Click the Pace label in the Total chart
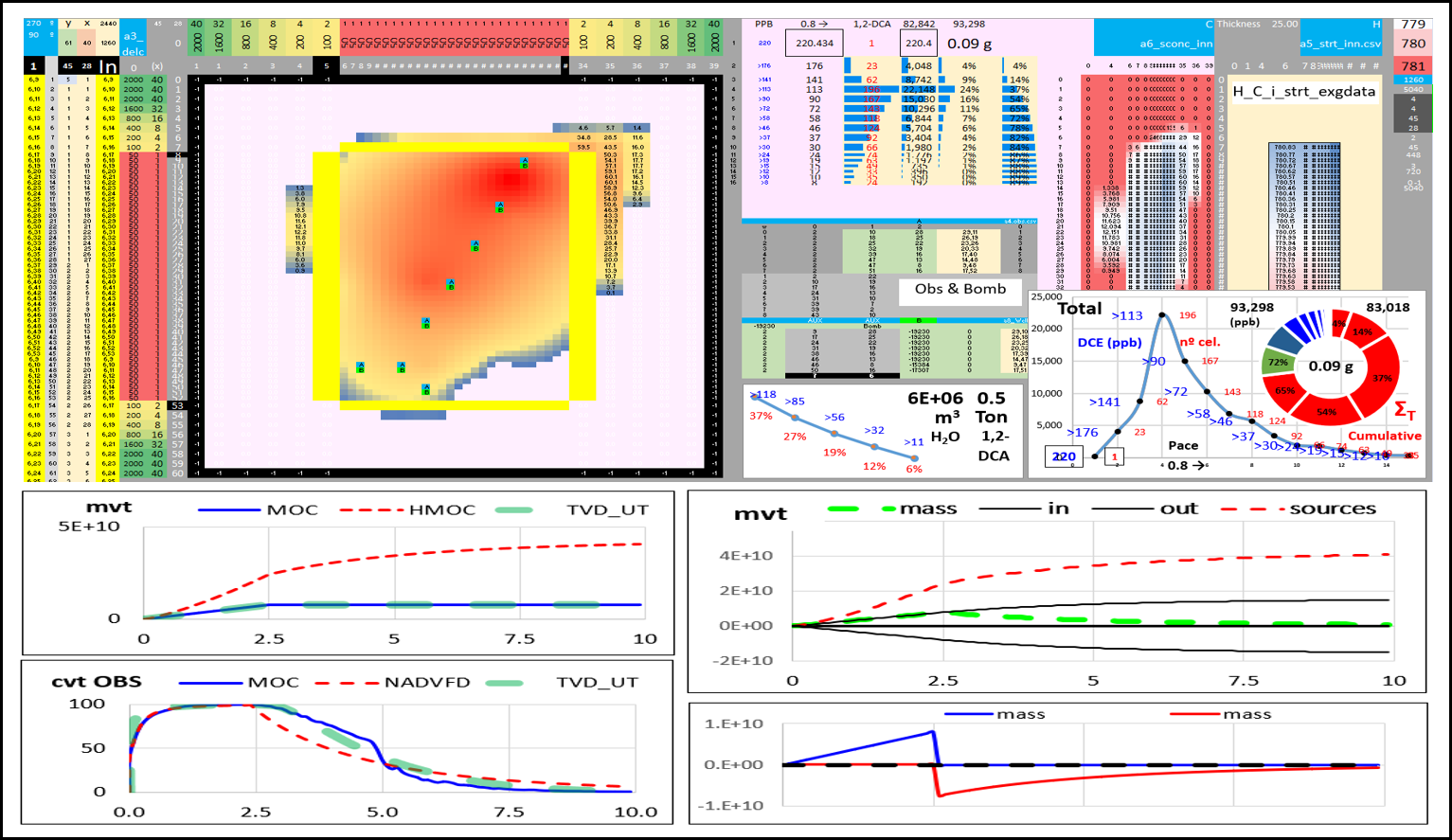Image resolution: width=1452 pixels, height=840 pixels. [x=1183, y=445]
